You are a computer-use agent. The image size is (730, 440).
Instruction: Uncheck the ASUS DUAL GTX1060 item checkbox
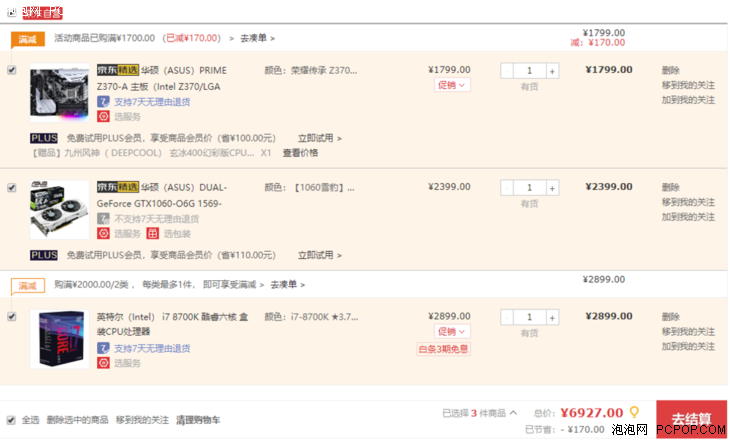point(12,188)
